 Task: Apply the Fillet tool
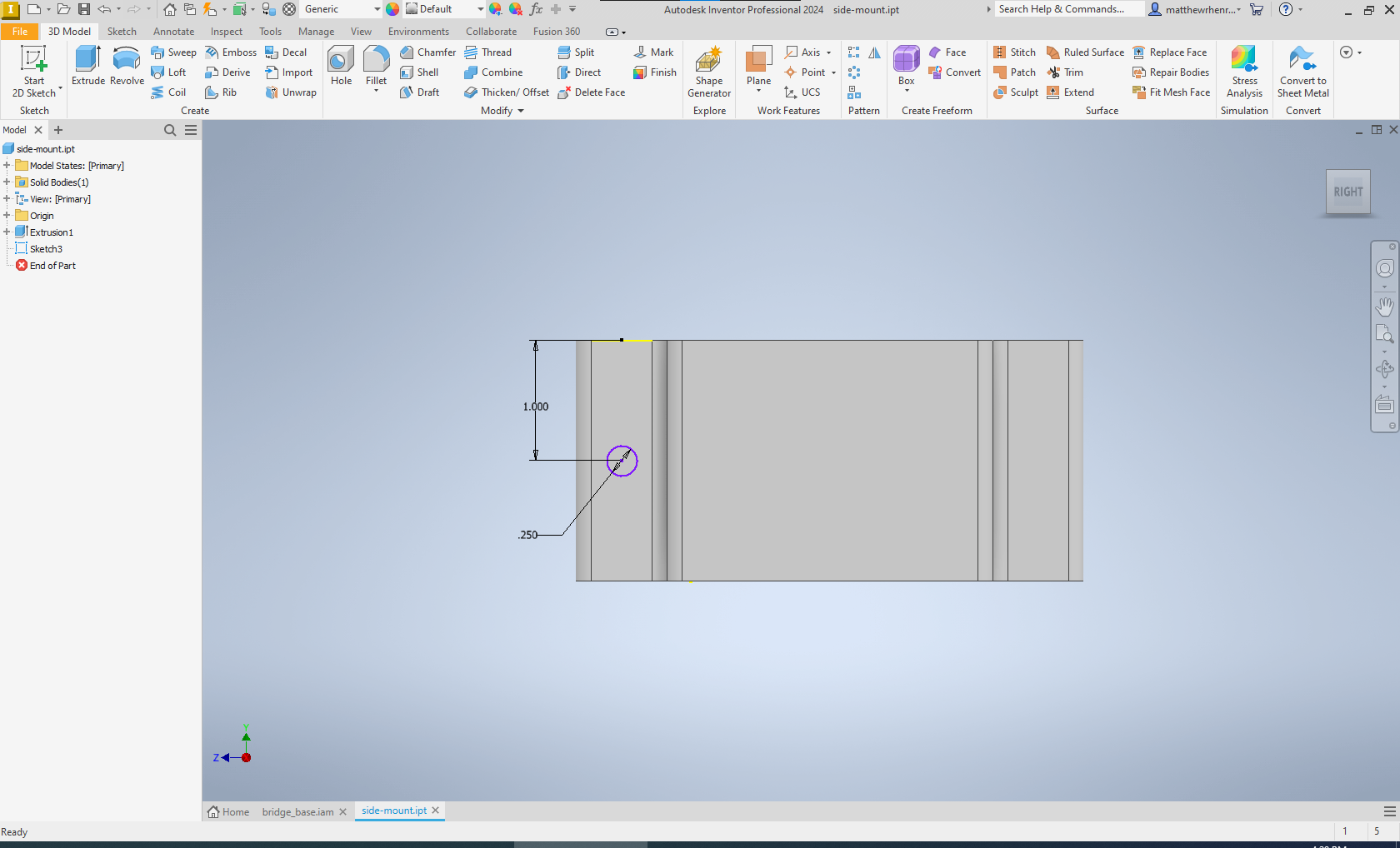376,66
